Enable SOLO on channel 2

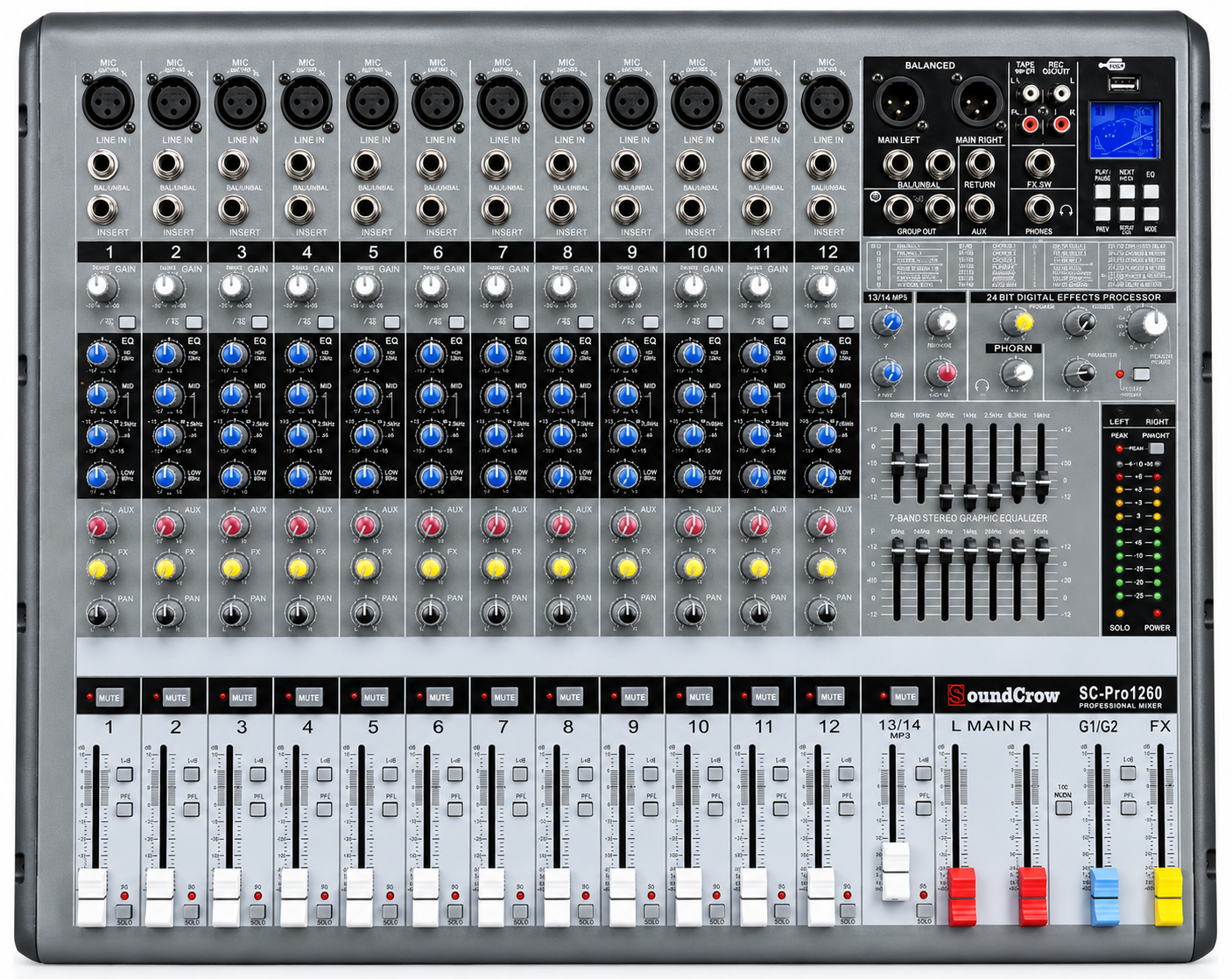click(191, 912)
